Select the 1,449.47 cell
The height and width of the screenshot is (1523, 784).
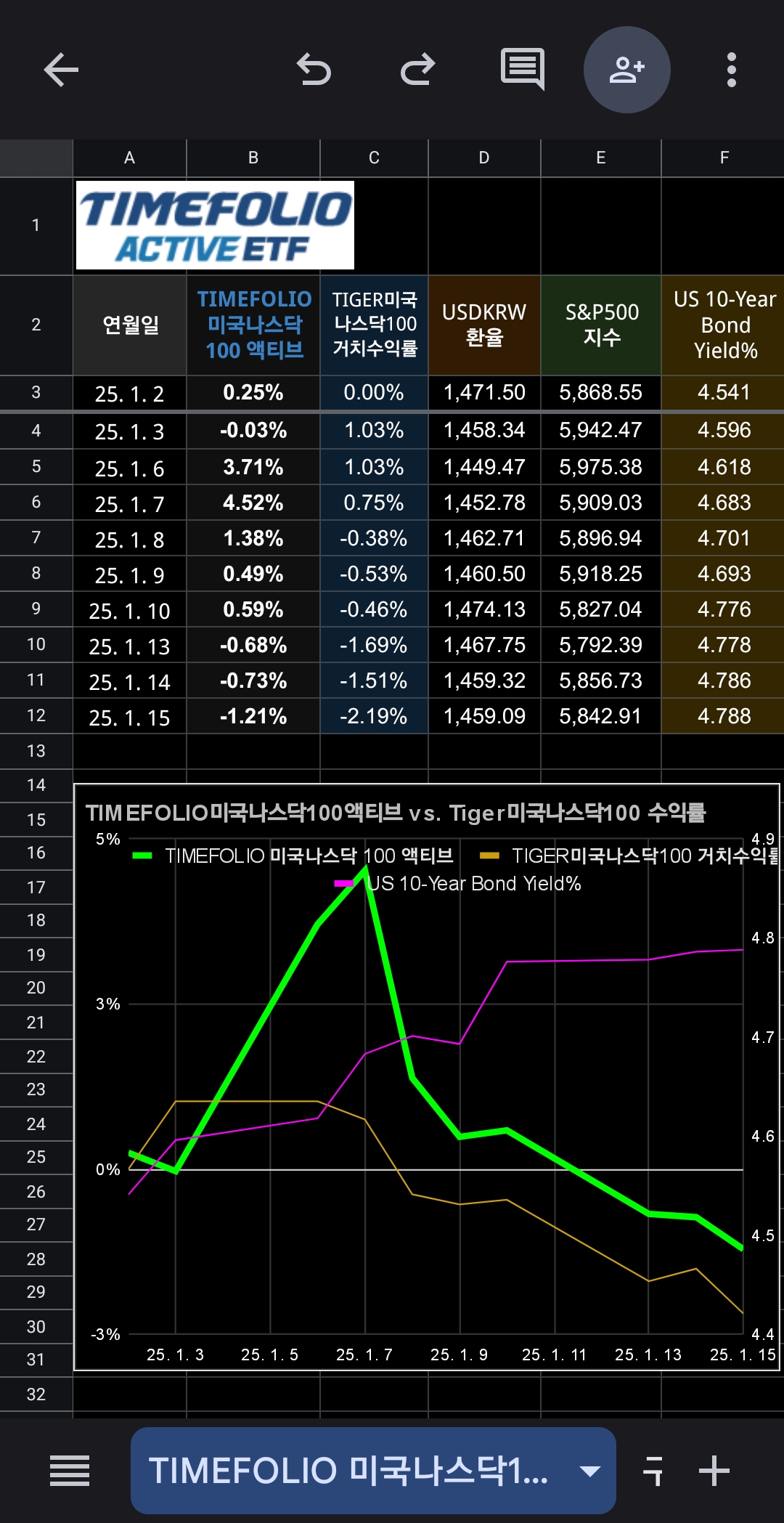(x=484, y=467)
